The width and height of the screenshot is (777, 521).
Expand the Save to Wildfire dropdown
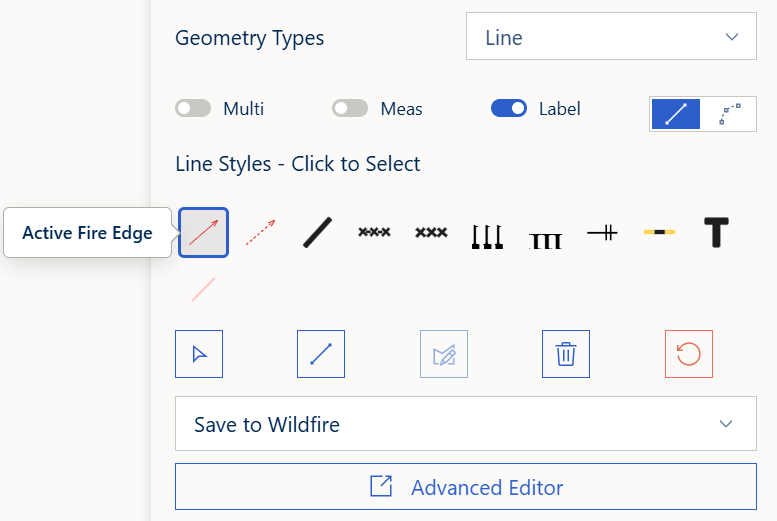(466, 423)
